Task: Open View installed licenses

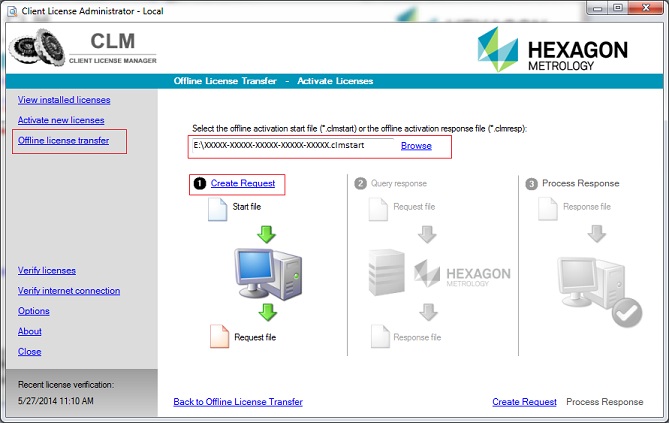Action: [x=64, y=100]
